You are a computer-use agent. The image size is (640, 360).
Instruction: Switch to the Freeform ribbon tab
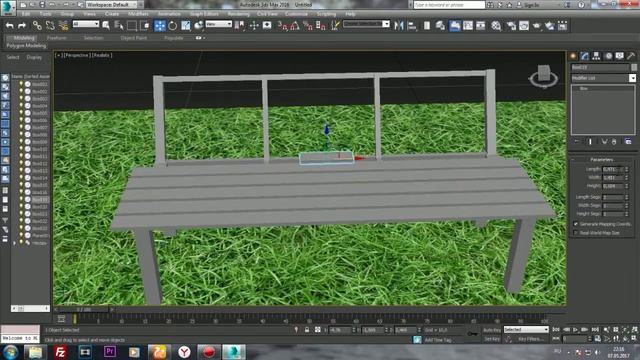point(57,38)
